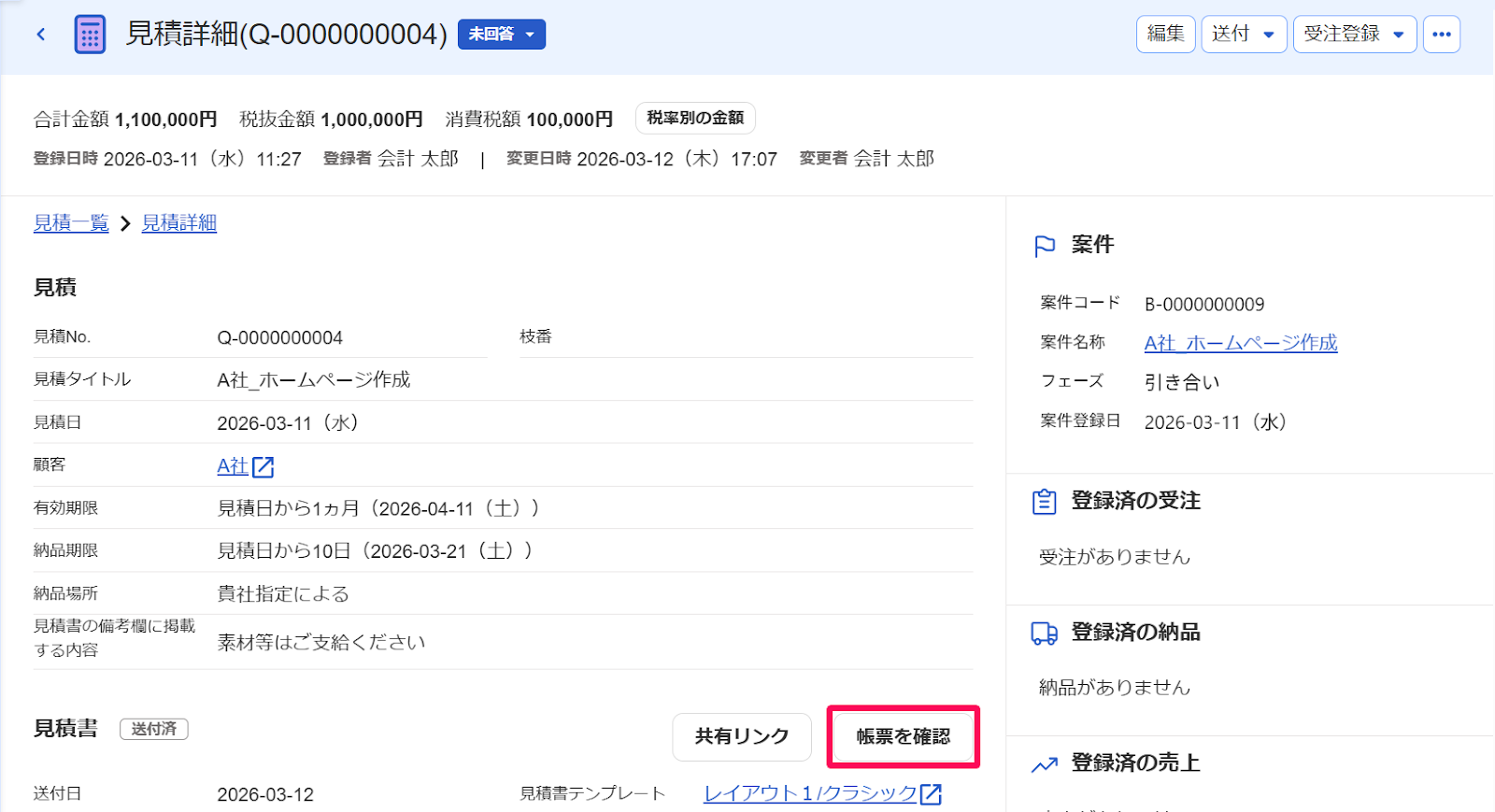This screenshot has height=812, width=1495.
Task: Open the 見積一覧 breadcrumb link
Action: click(71, 222)
